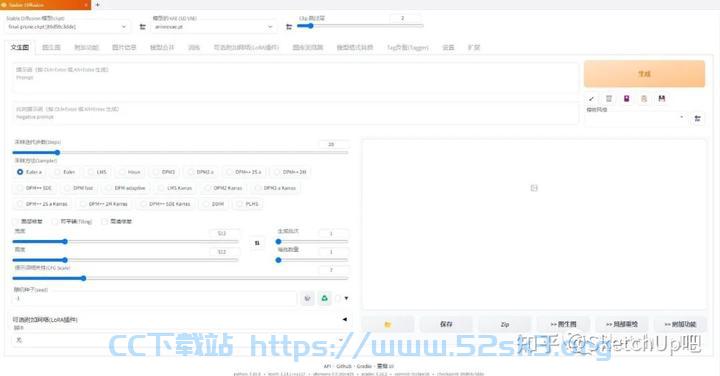
Task: Click the Zip button
Action: tap(505, 324)
